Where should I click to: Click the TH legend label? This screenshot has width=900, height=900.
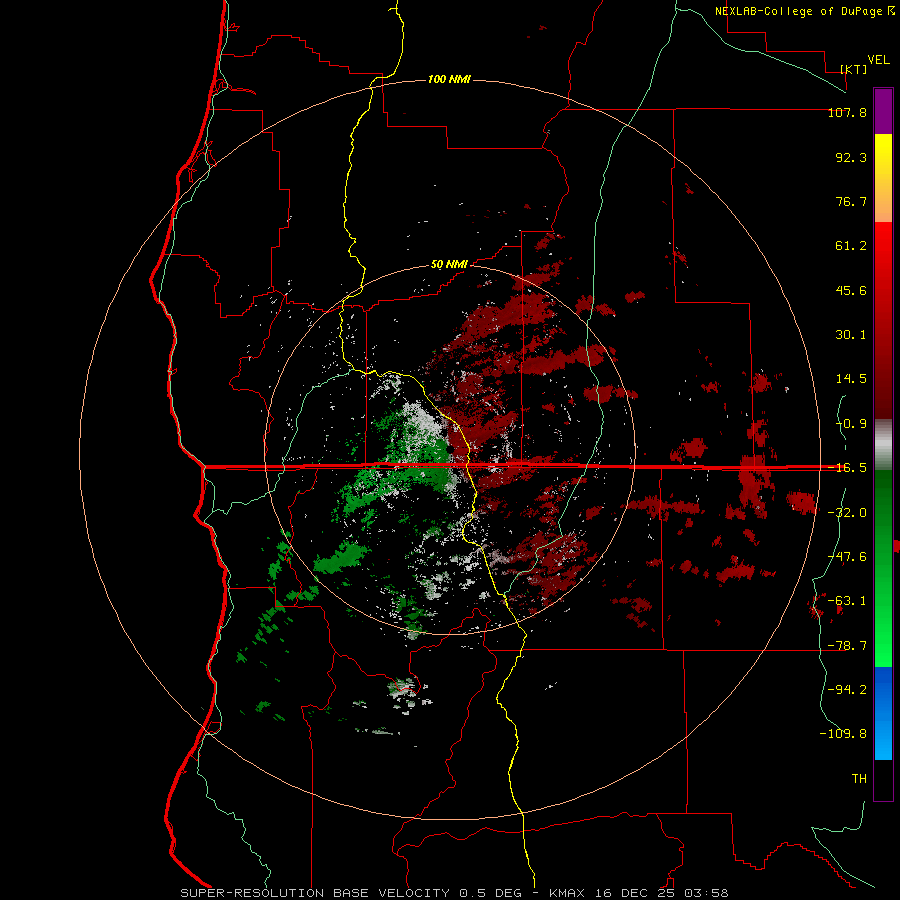tap(859, 778)
